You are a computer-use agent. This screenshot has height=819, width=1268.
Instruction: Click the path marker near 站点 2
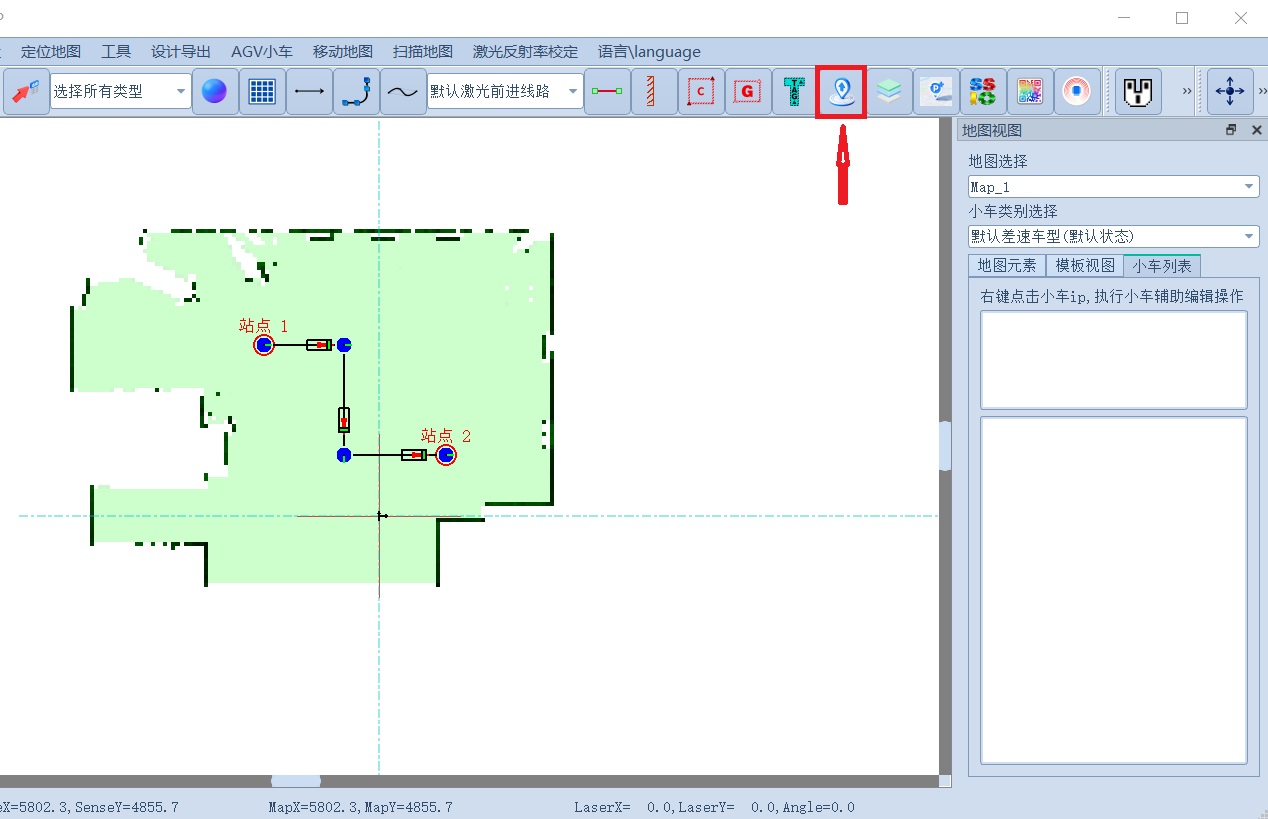click(414, 455)
